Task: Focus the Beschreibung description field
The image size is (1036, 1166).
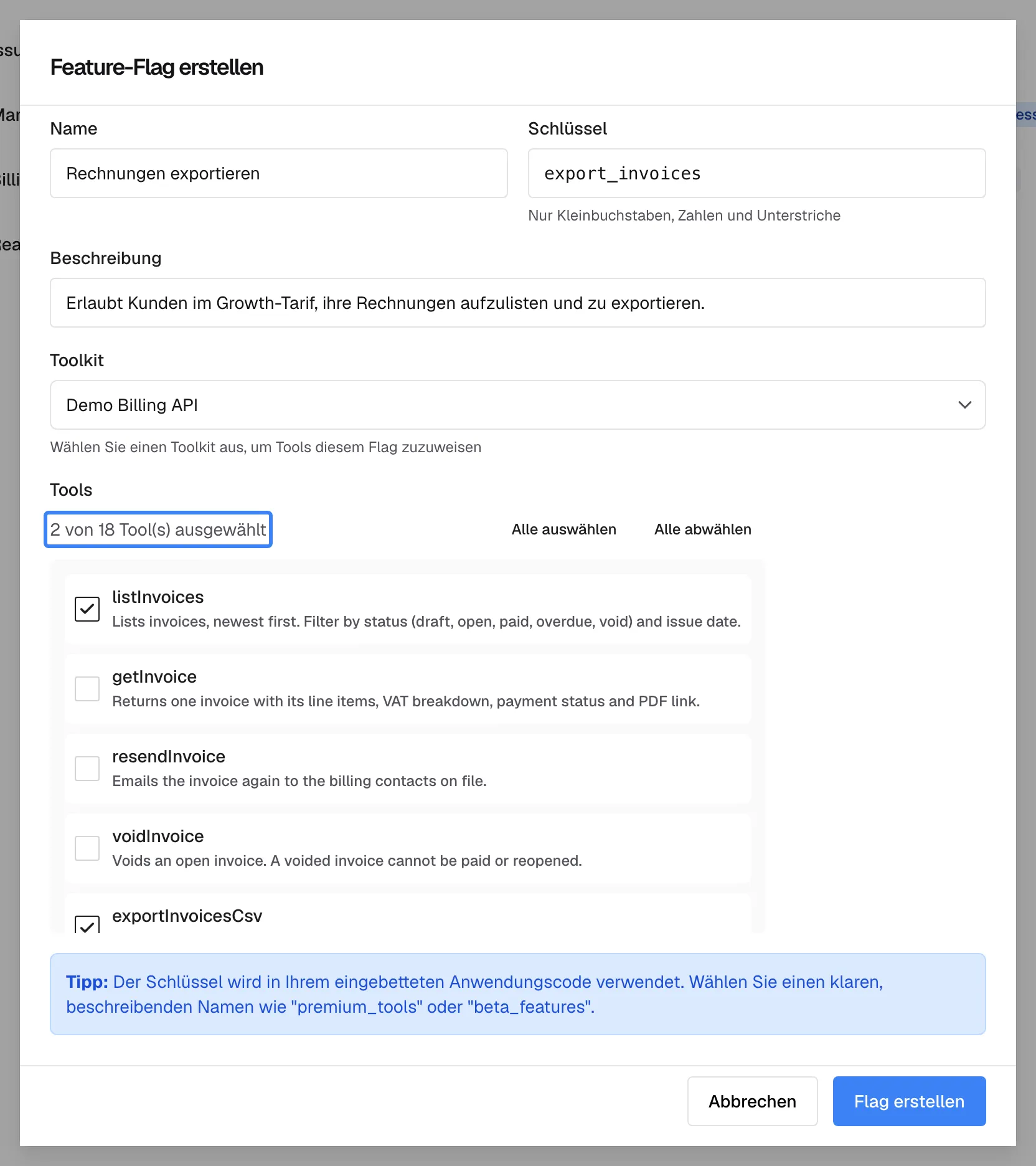Action: click(x=518, y=303)
